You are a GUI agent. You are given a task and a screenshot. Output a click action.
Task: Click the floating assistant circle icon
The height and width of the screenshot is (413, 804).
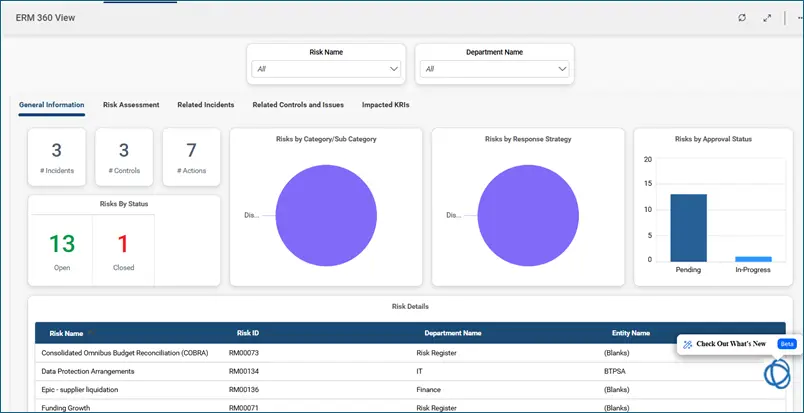click(x=778, y=372)
